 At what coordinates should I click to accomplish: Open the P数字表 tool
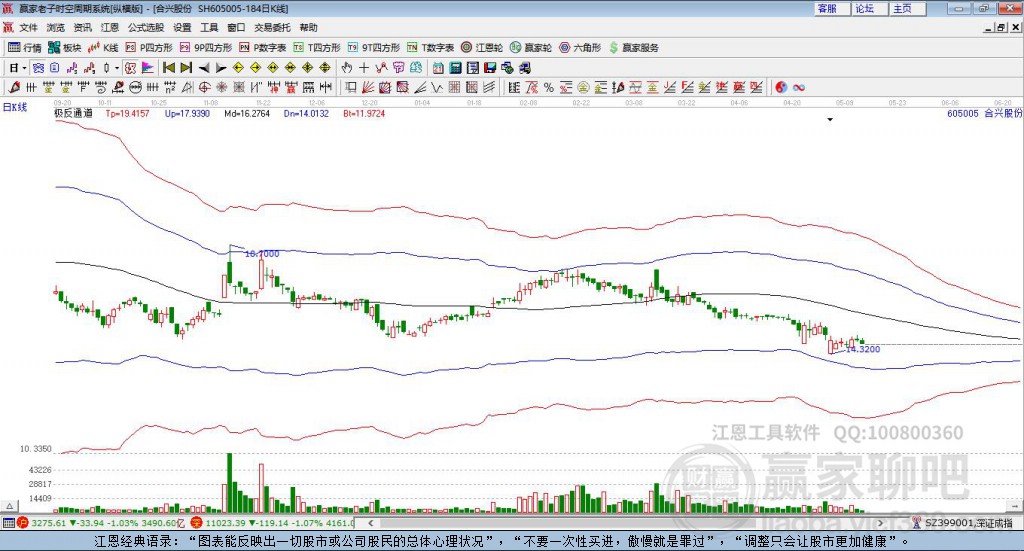[263, 48]
